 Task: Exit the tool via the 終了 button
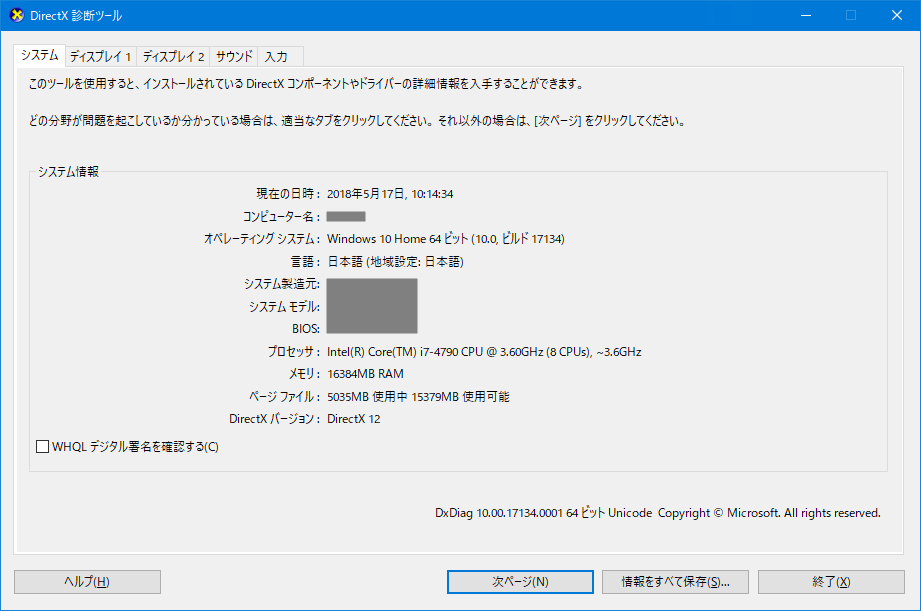[831, 581]
